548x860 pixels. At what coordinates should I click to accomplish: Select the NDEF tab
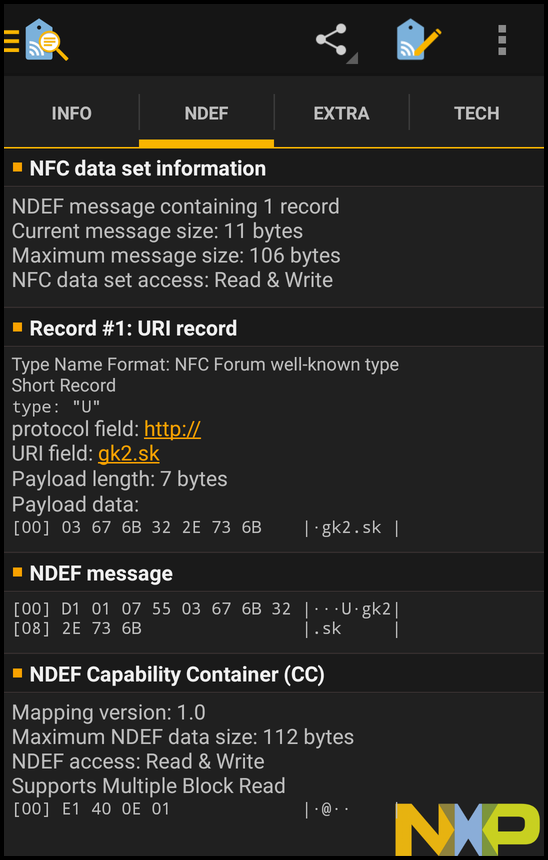click(x=206, y=114)
